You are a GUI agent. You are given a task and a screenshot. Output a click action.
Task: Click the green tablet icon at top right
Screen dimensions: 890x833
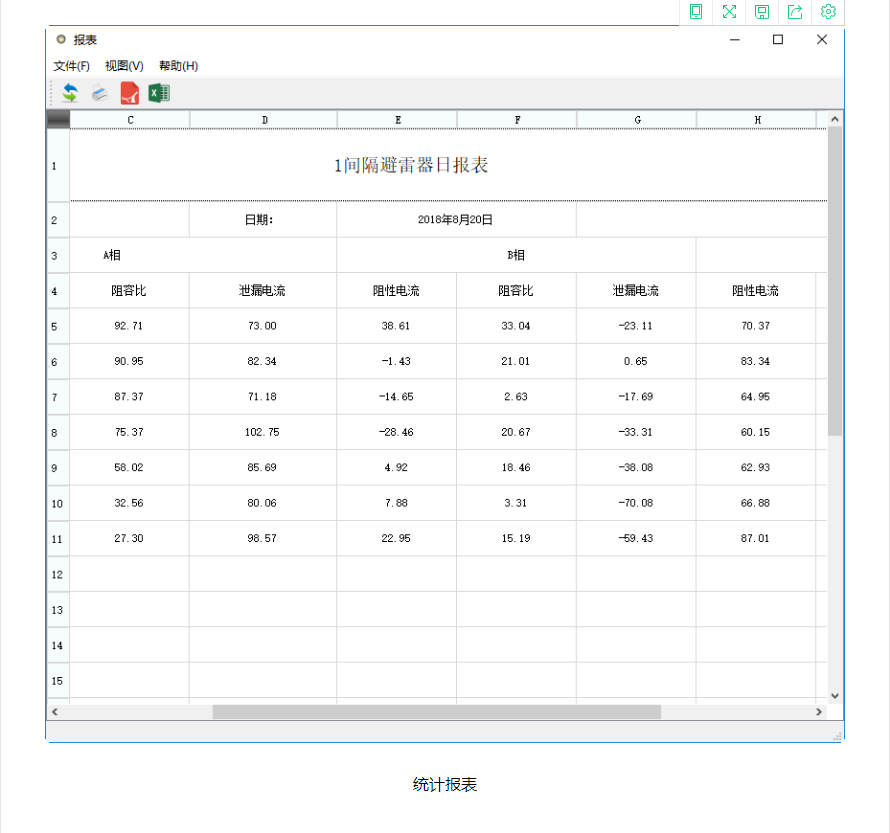[696, 11]
